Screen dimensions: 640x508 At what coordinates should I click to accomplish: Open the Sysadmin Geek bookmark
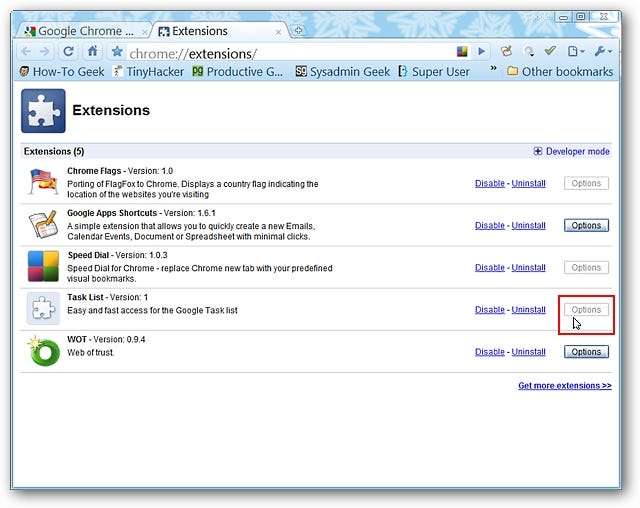pyautogui.click(x=342, y=72)
